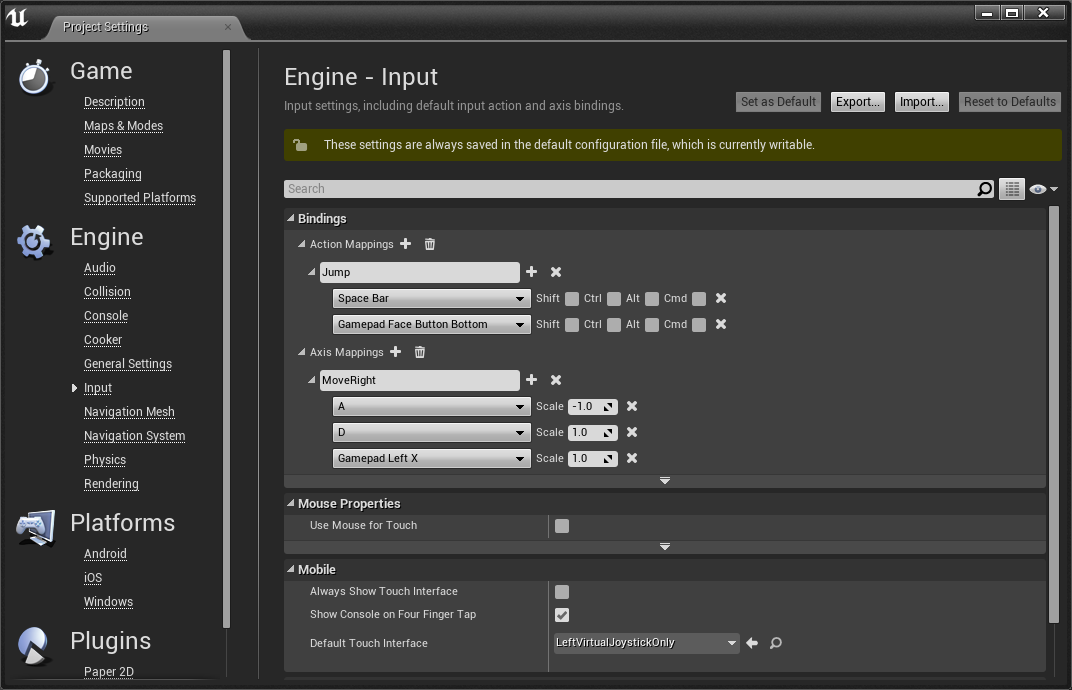Remove the MoveRight axis mapping
Viewport: 1072px width, 690px height.
[556, 380]
